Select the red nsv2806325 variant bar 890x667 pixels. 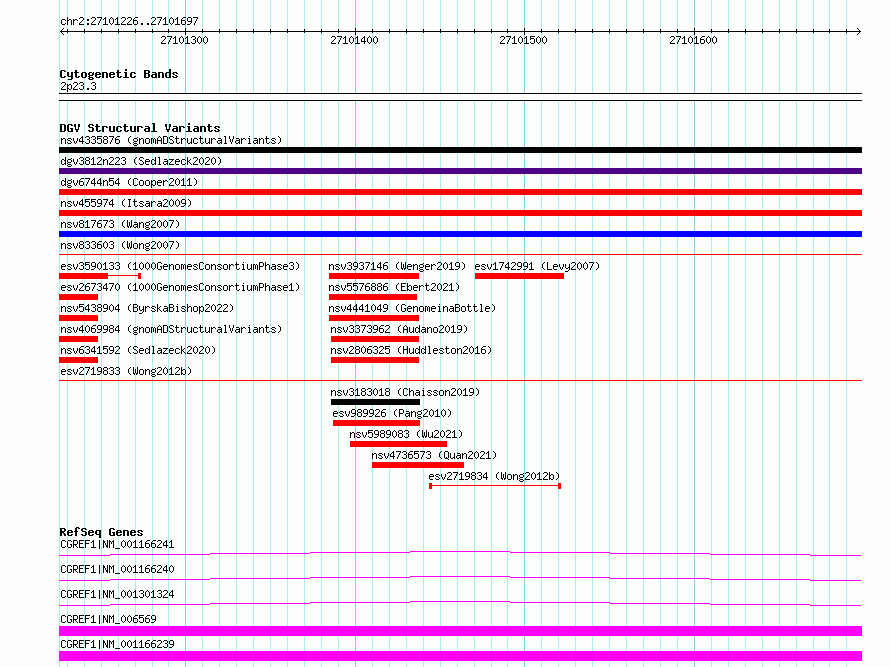click(375, 360)
